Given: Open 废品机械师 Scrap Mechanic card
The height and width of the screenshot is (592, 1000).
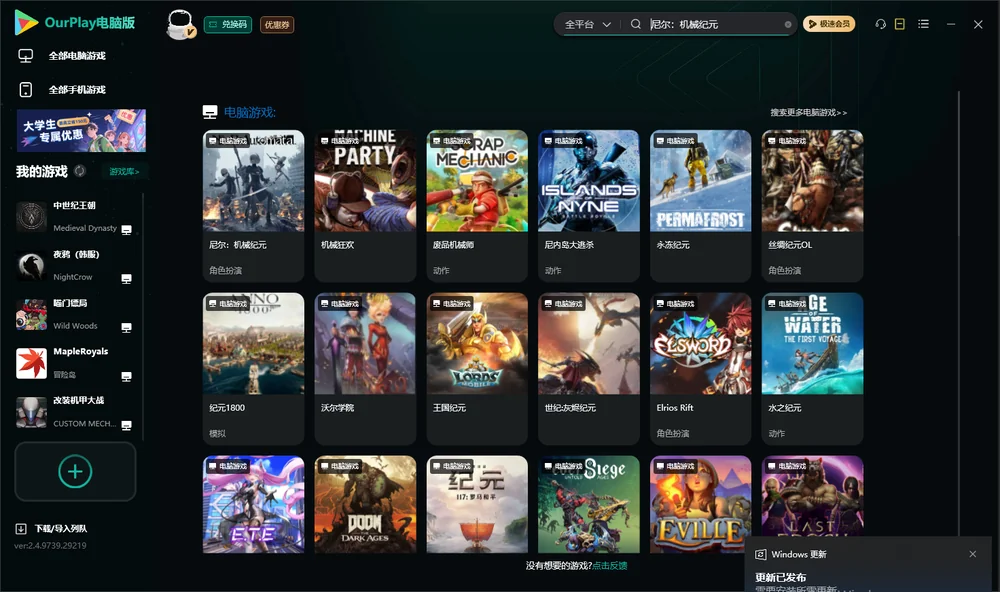Looking at the screenshot, I should coord(477,205).
